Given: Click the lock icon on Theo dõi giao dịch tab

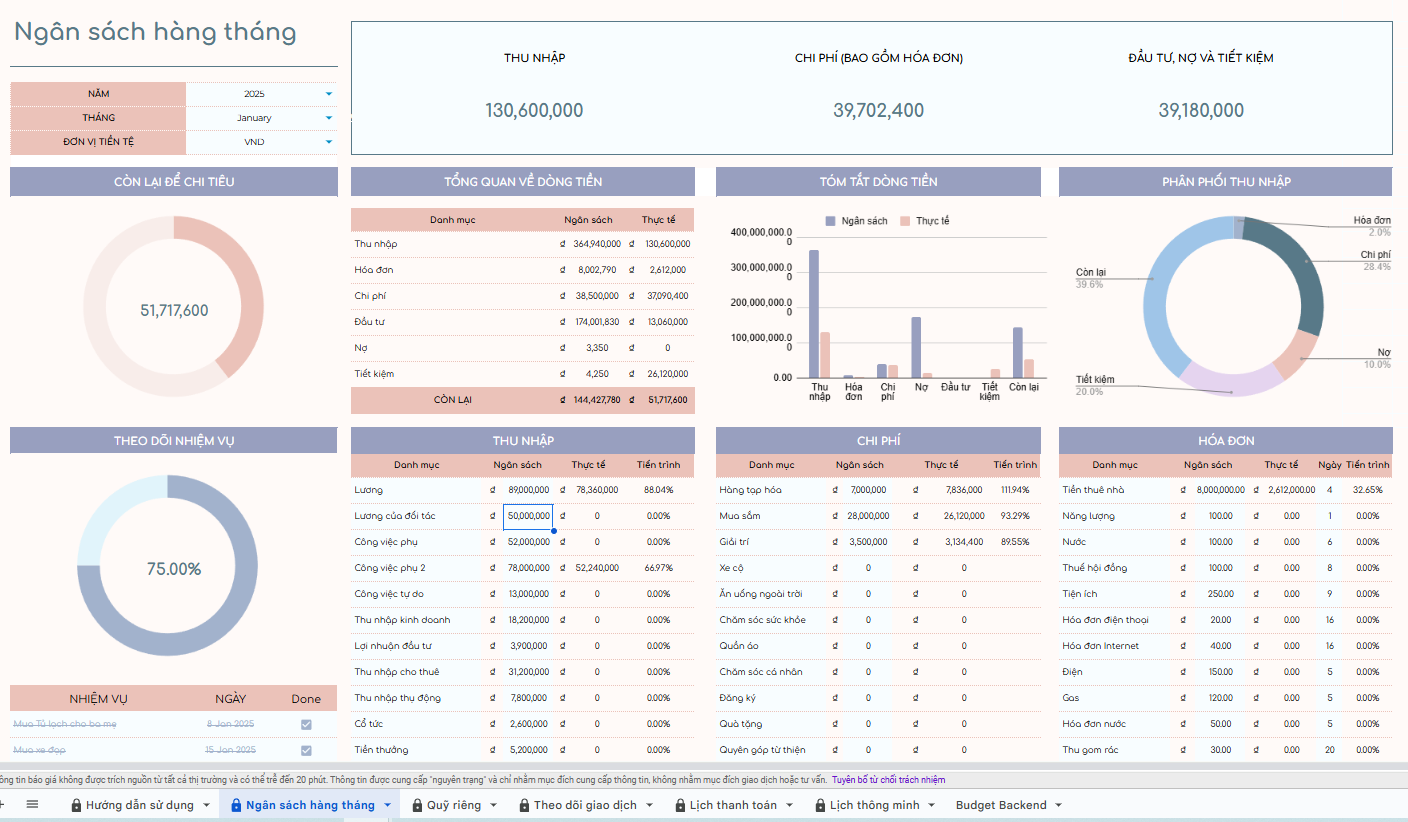Looking at the screenshot, I should [524, 805].
